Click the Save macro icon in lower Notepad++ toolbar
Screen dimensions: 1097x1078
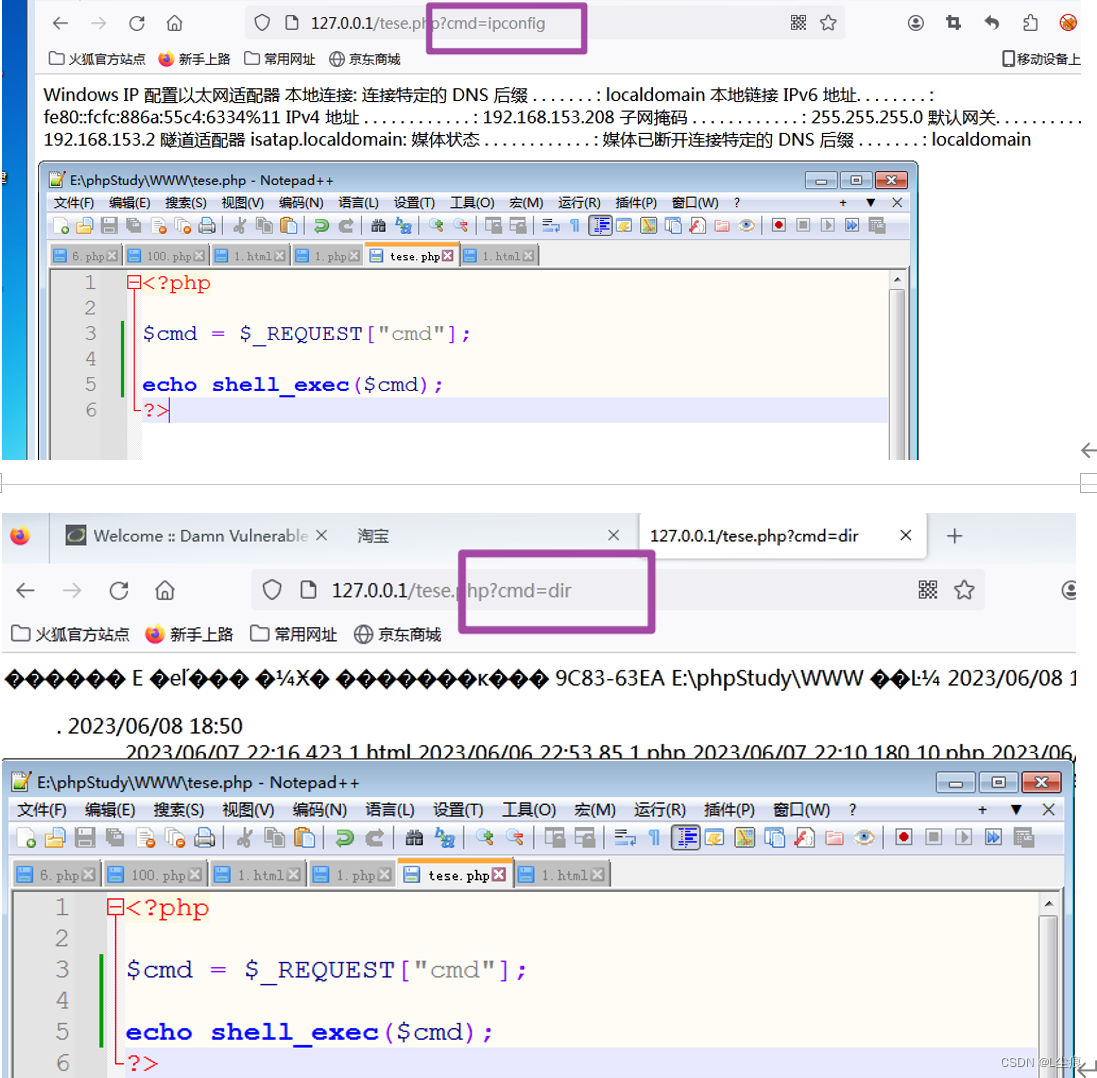click(1024, 837)
